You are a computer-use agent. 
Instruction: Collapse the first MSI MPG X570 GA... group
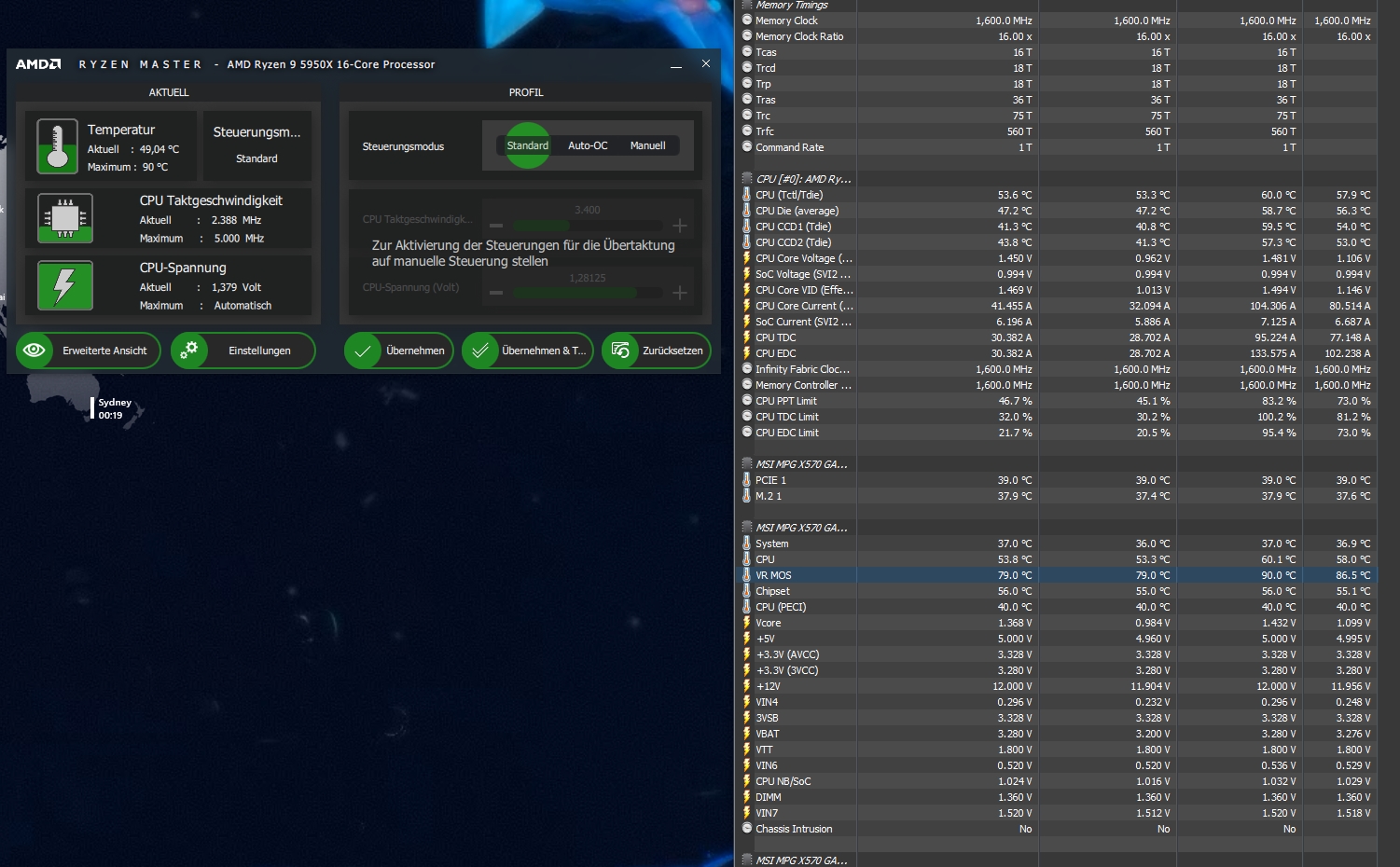pos(747,464)
